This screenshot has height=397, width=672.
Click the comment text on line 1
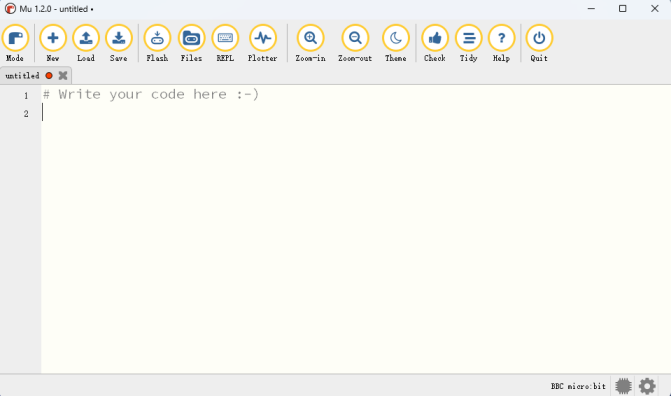click(150, 94)
